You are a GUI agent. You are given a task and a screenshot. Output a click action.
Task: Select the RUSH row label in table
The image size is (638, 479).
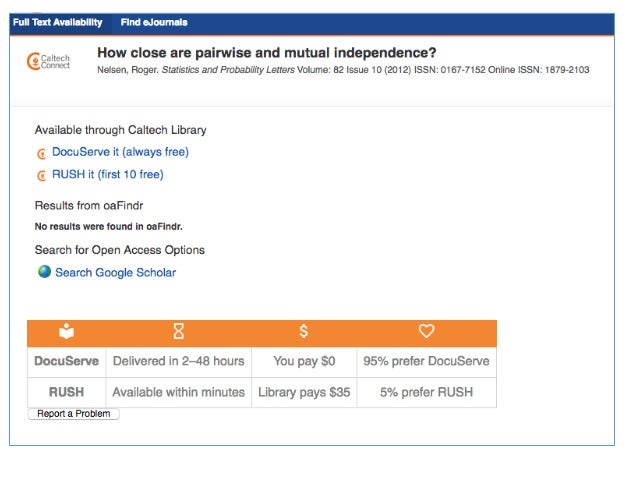pyautogui.click(x=67, y=392)
